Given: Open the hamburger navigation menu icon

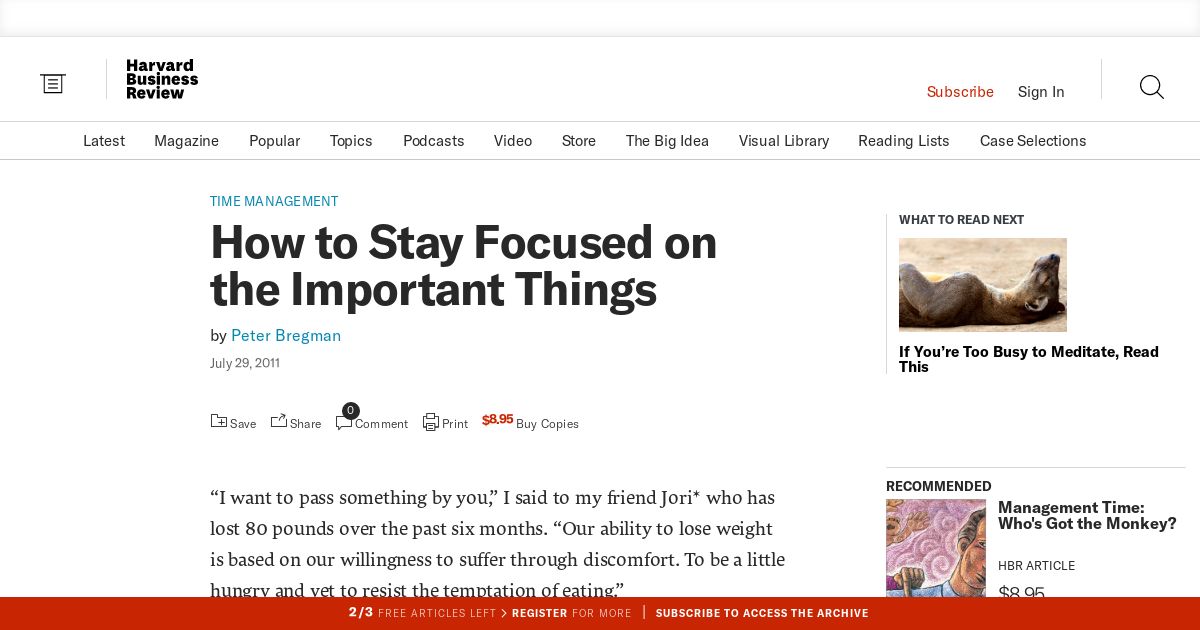Looking at the screenshot, I should pyautogui.click(x=53, y=84).
